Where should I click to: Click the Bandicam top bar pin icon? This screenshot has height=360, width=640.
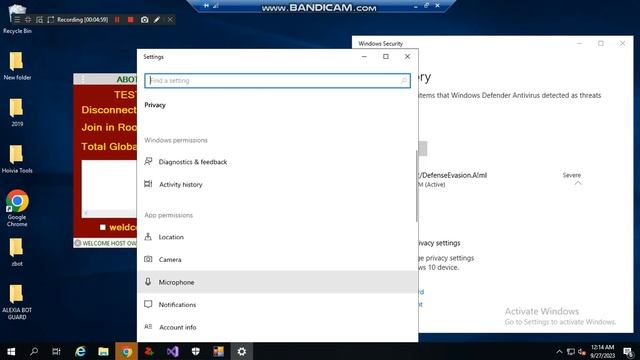click(x=207, y=6)
